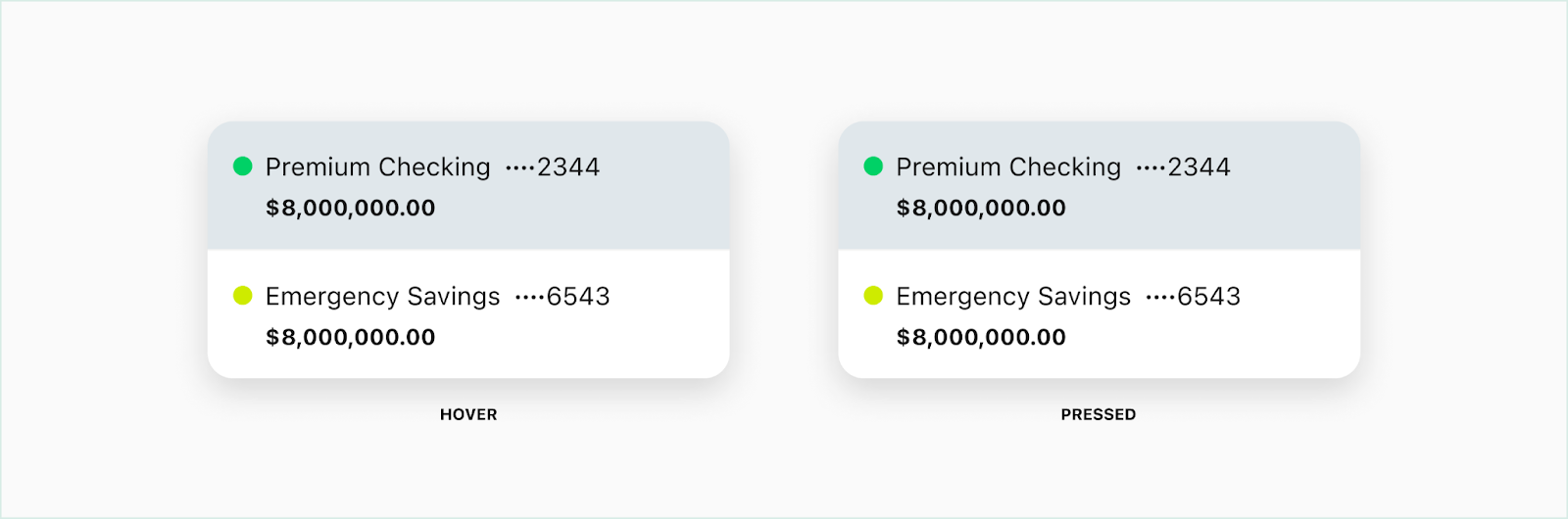This screenshot has height=519, width=1568.
Task: Click the HOVER caption below left card
Action: [468, 414]
